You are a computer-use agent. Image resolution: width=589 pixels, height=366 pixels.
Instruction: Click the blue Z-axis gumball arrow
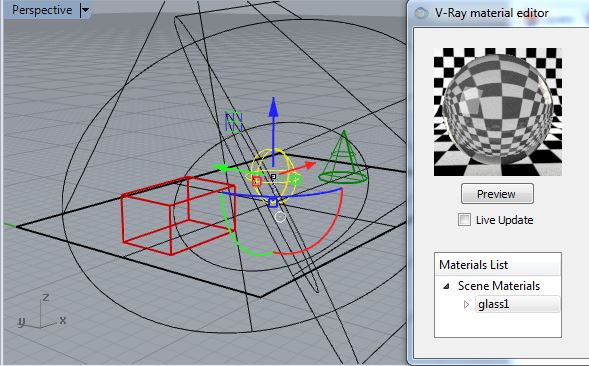coord(273,132)
